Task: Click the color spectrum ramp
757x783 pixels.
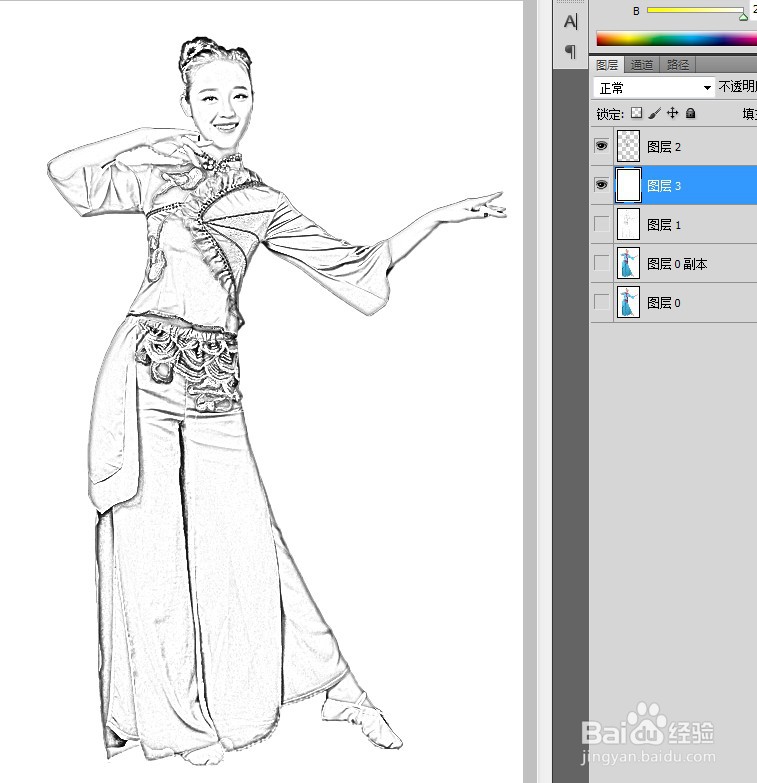Action: [x=676, y=38]
